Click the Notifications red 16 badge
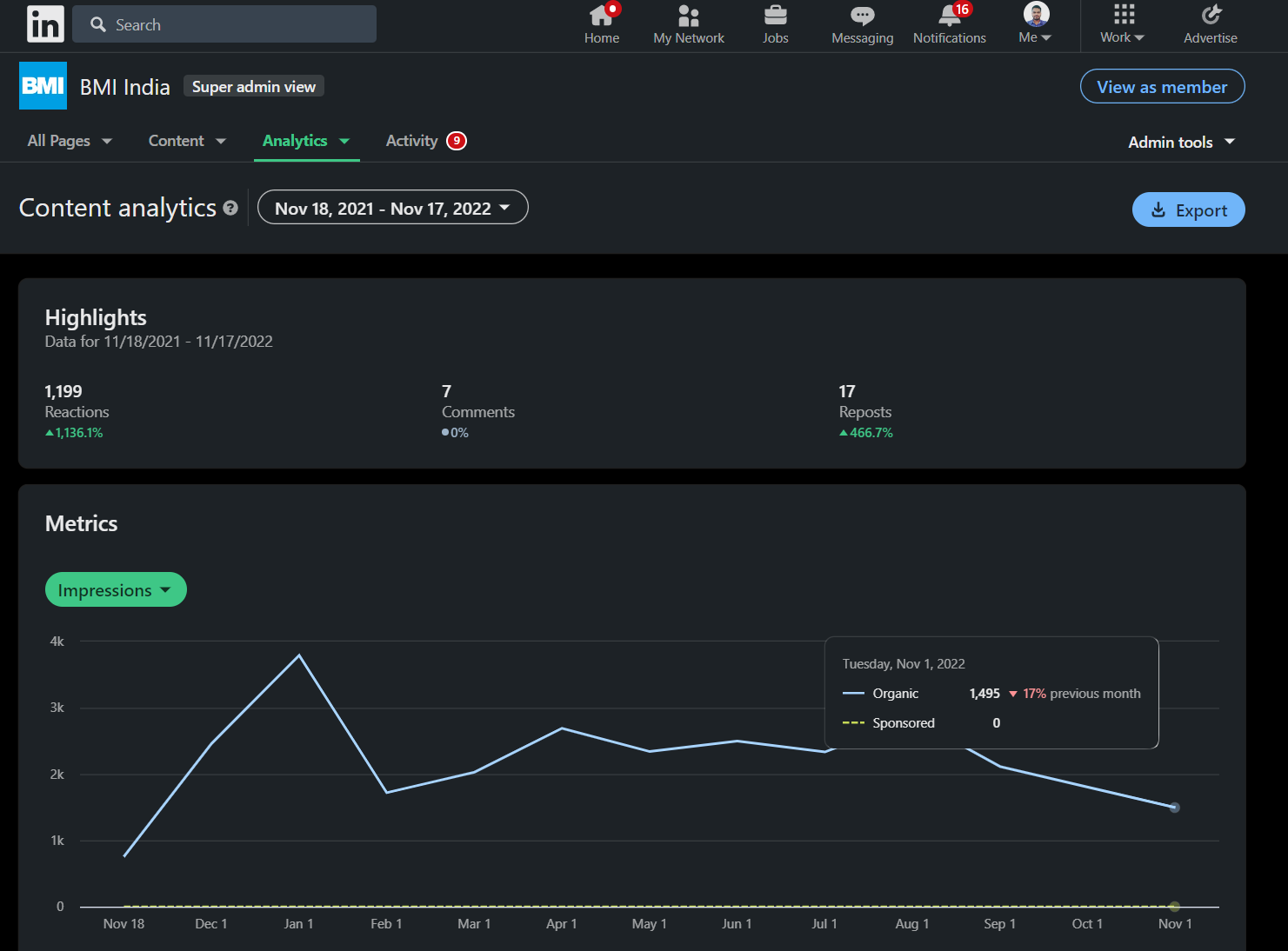Viewport: 1288px width, 951px height. (962, 9)
